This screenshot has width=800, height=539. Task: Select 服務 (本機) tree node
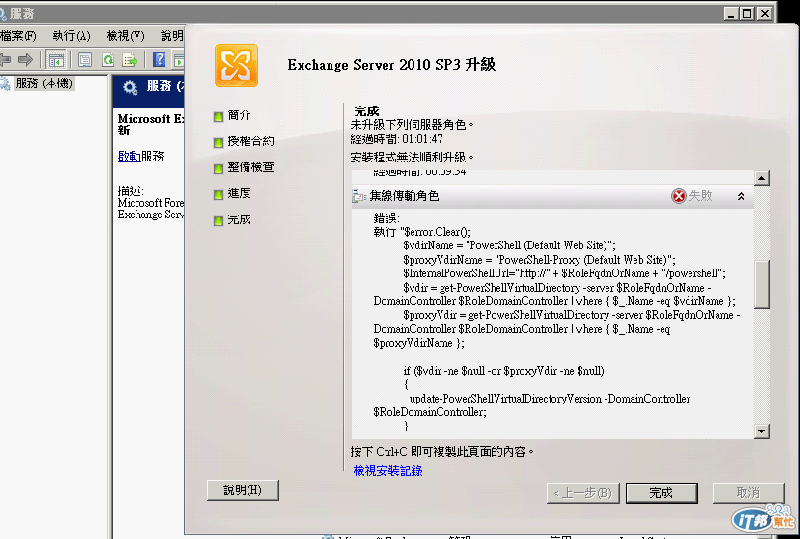pos(44,83)
